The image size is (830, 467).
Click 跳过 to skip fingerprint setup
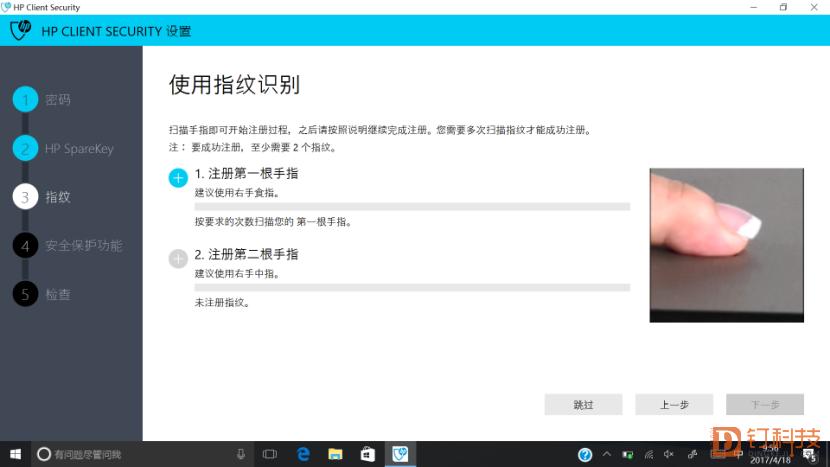click(583, 405)
